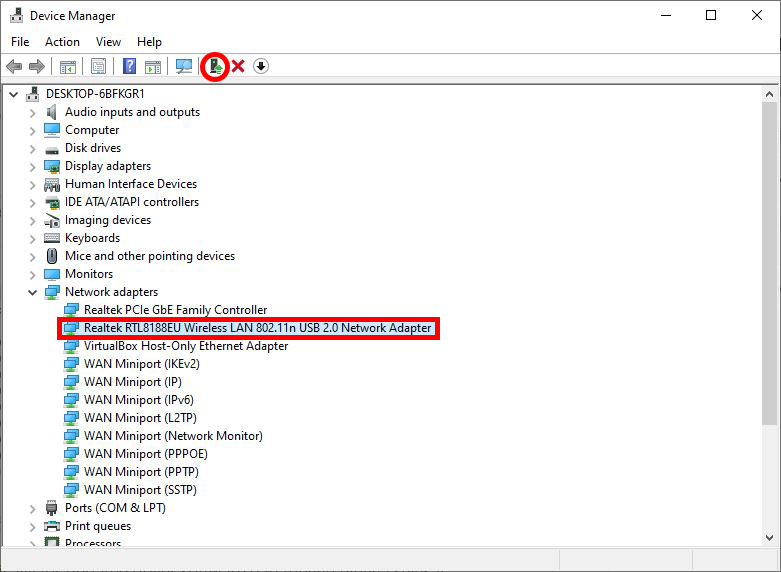781x572 pixels.
Task: Expand the Computer category
Action: pos(32,131)
